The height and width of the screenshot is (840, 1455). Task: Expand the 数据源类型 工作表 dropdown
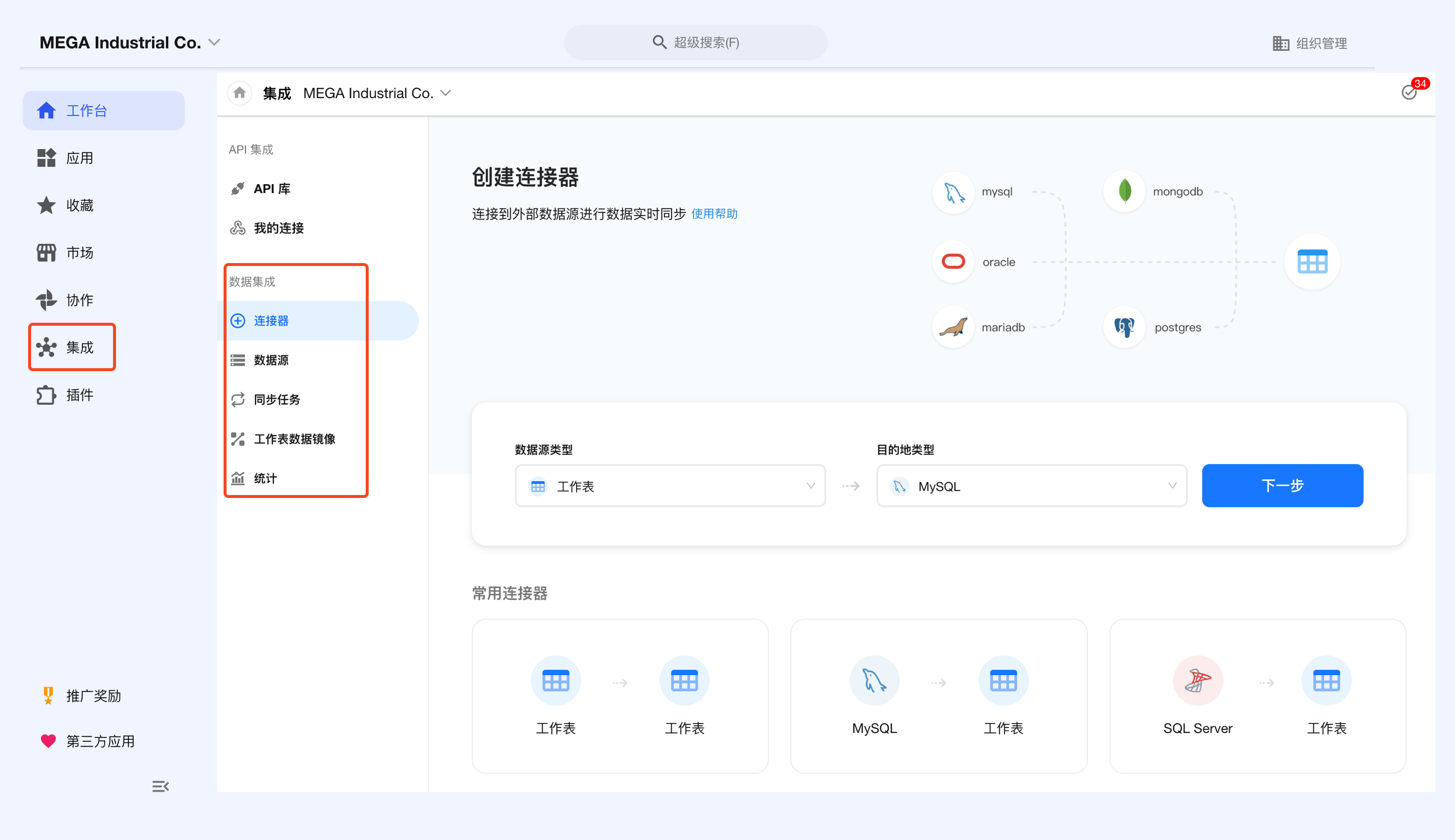669,486
